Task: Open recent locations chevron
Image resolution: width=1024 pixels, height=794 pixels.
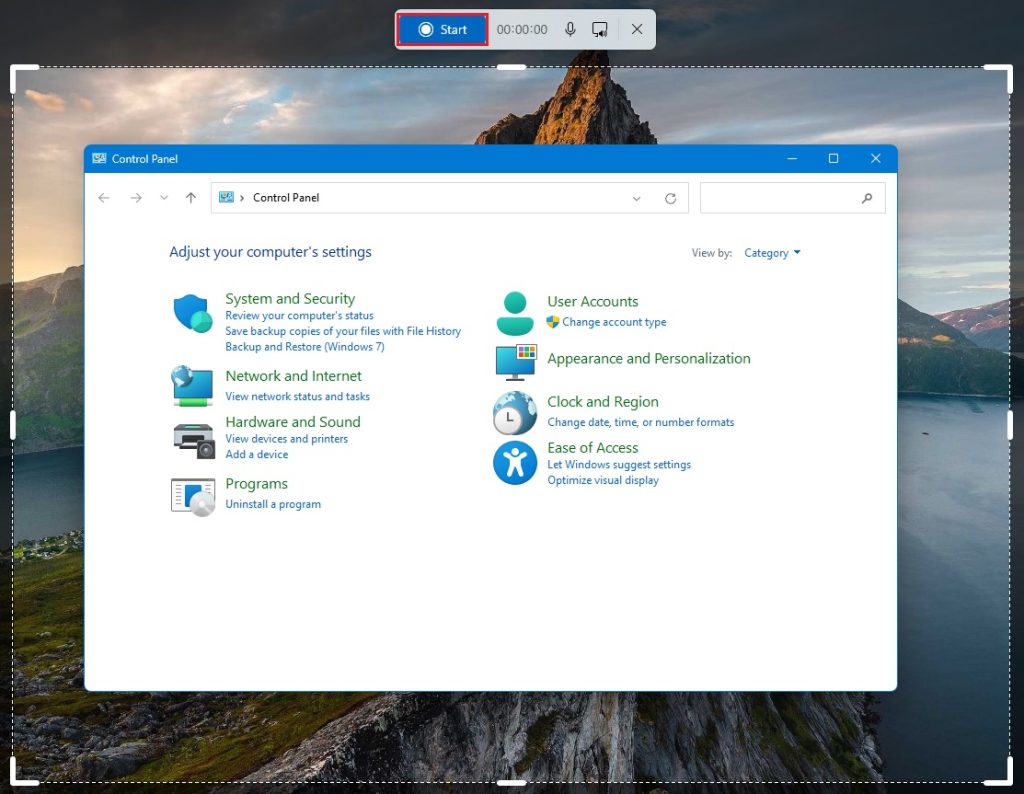Action: (x=164, y=198)
